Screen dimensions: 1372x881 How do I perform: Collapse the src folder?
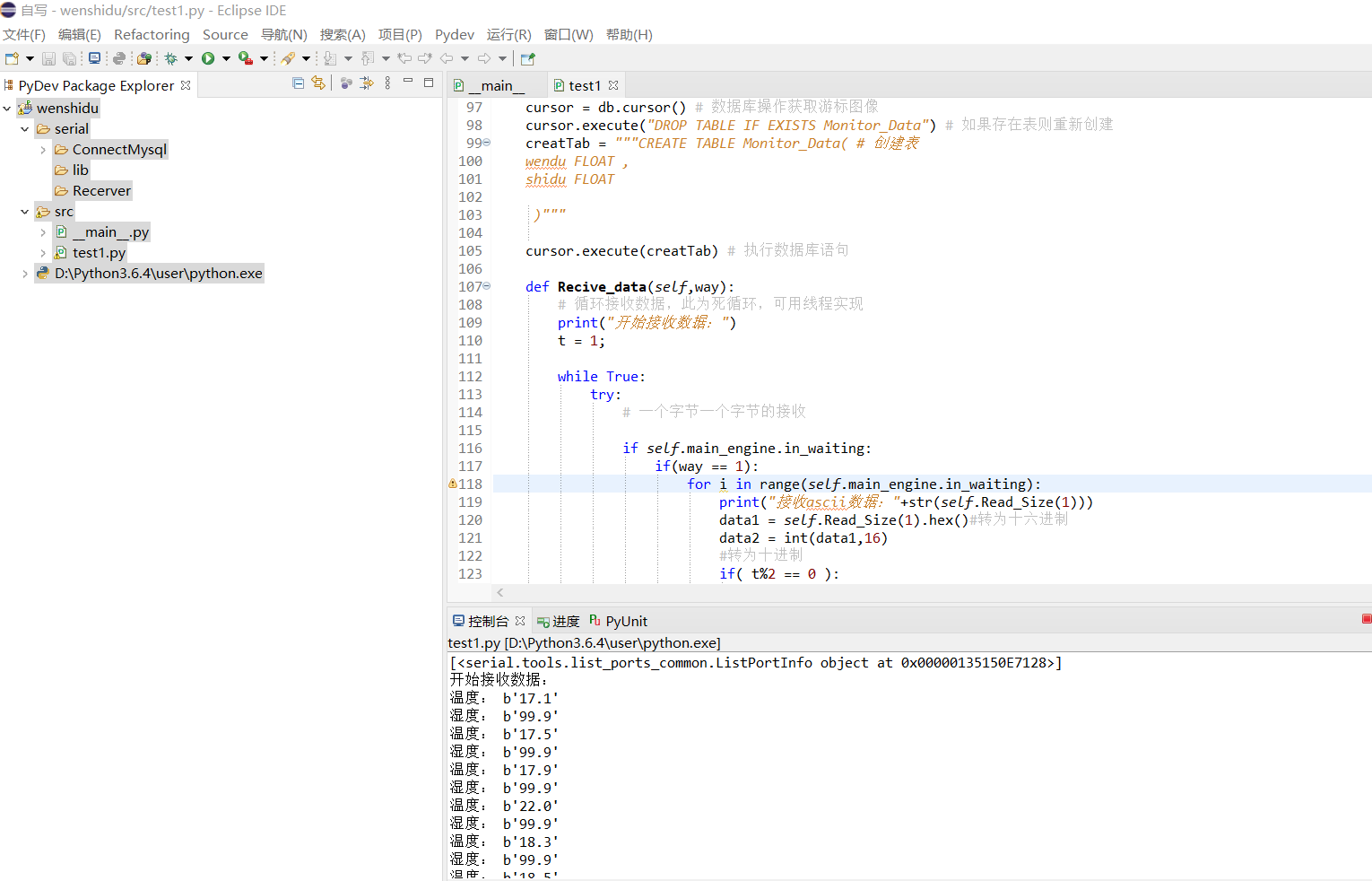(25, 212)
